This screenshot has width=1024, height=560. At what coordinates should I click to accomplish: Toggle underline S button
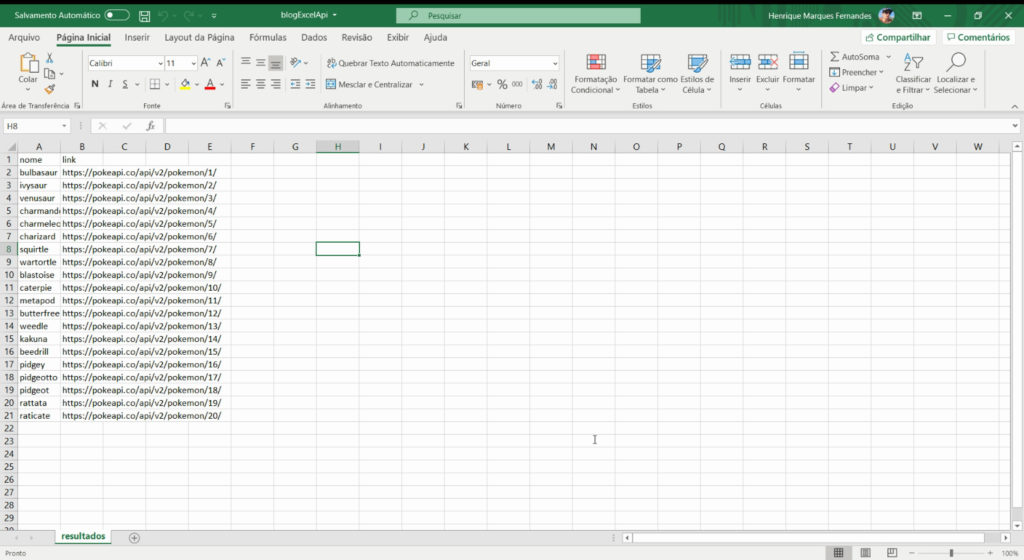point(125,84)
